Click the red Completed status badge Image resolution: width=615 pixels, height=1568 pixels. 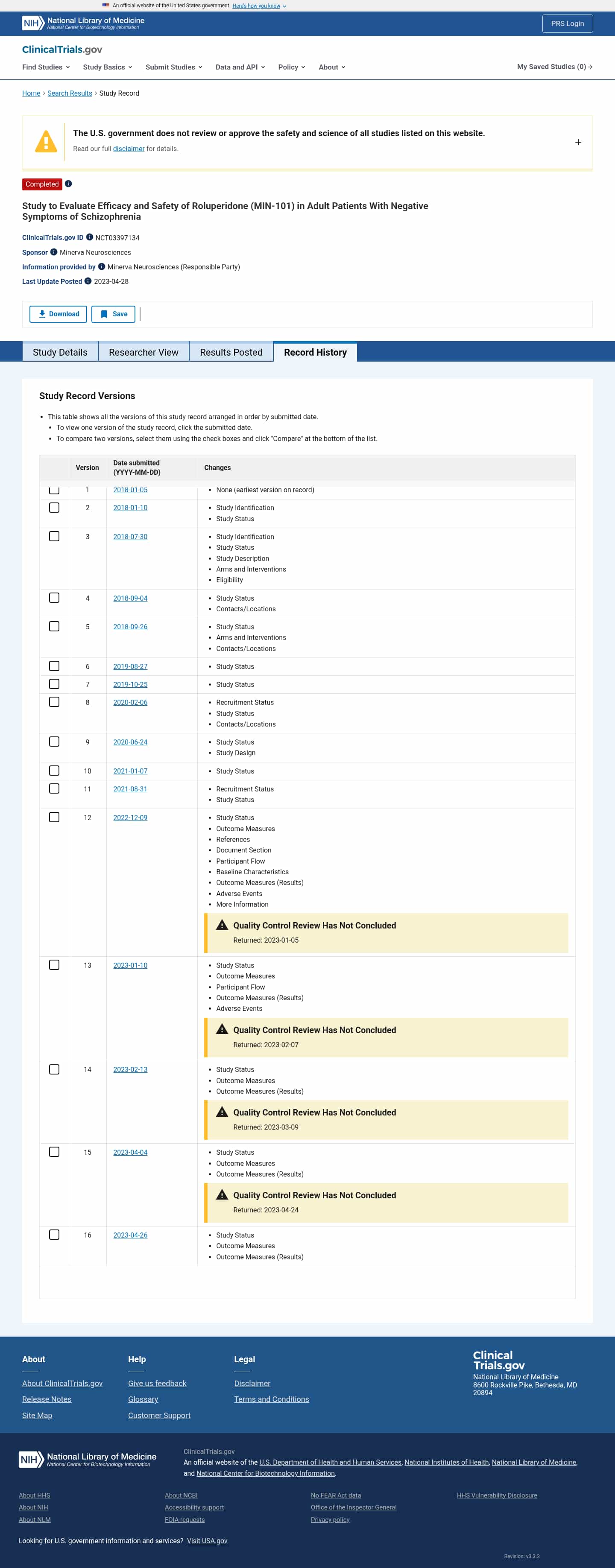coord(42,184)
